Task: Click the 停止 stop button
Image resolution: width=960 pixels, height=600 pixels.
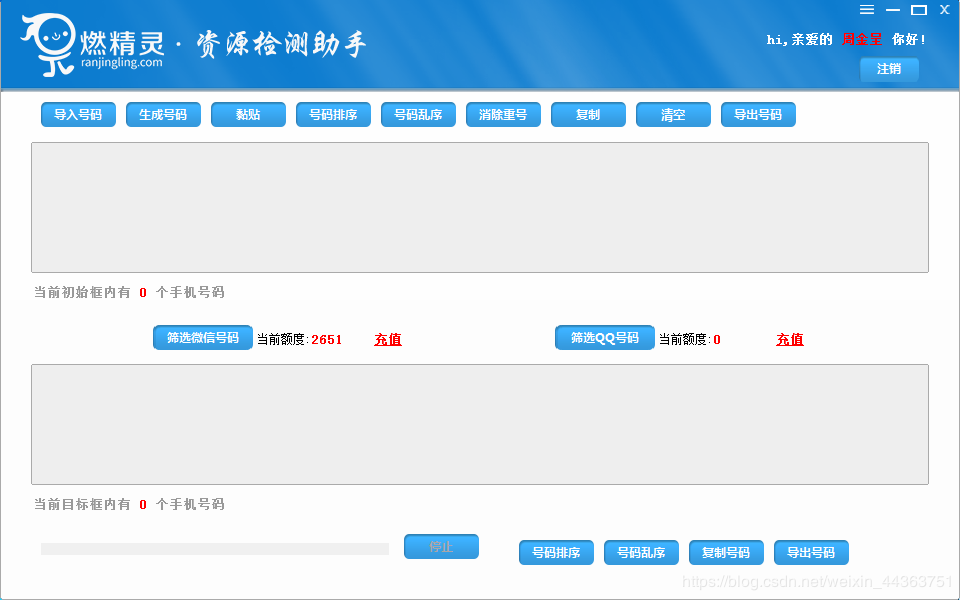Action: coord(441,547)
